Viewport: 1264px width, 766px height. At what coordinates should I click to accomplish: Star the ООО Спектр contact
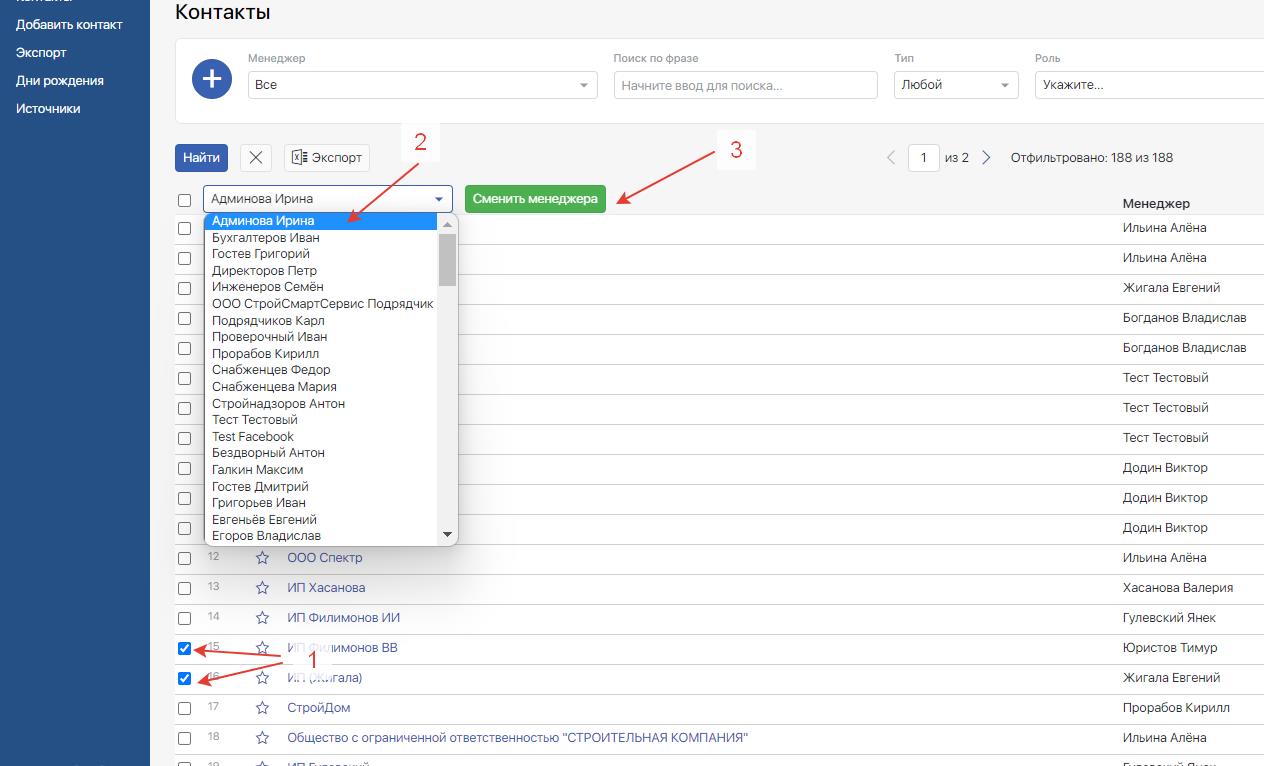coord(262,558)
